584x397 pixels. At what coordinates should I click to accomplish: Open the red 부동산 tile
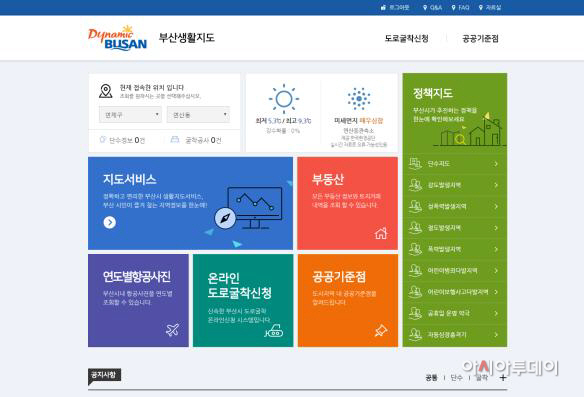(347, 203)
